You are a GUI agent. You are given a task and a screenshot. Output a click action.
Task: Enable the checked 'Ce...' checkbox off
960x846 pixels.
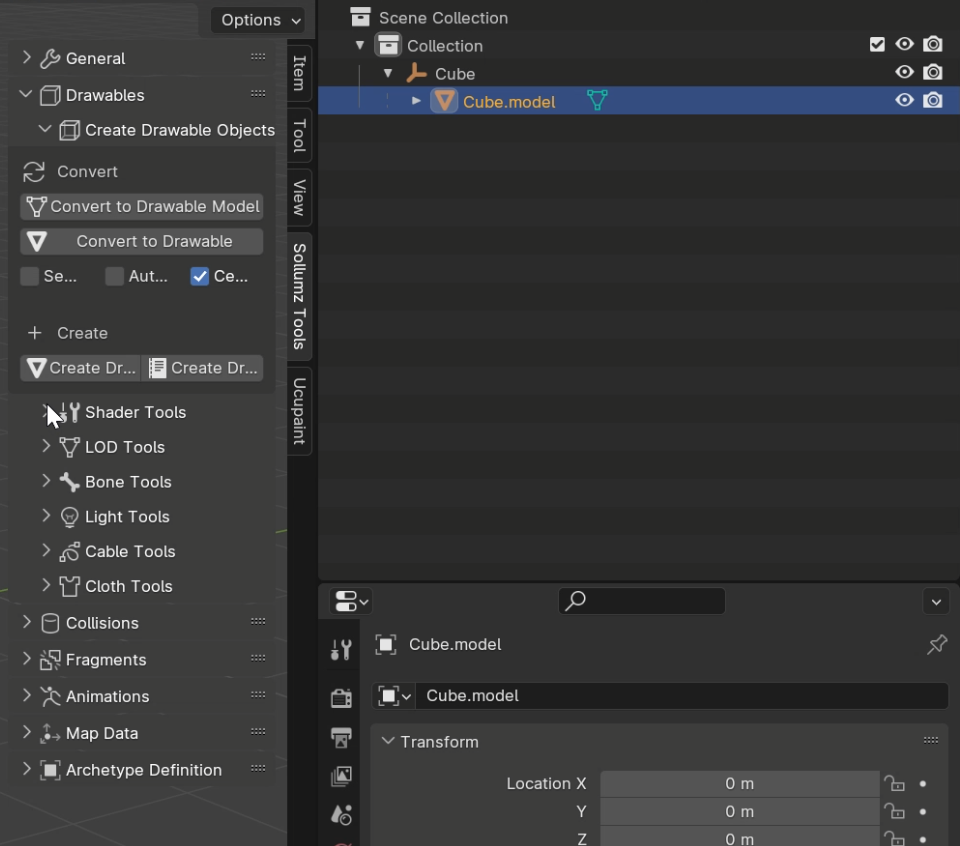(200, 277)
